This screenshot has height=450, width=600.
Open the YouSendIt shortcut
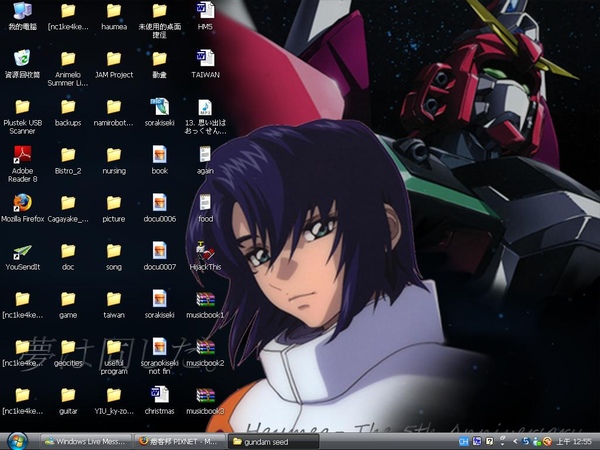click(22, 256)
